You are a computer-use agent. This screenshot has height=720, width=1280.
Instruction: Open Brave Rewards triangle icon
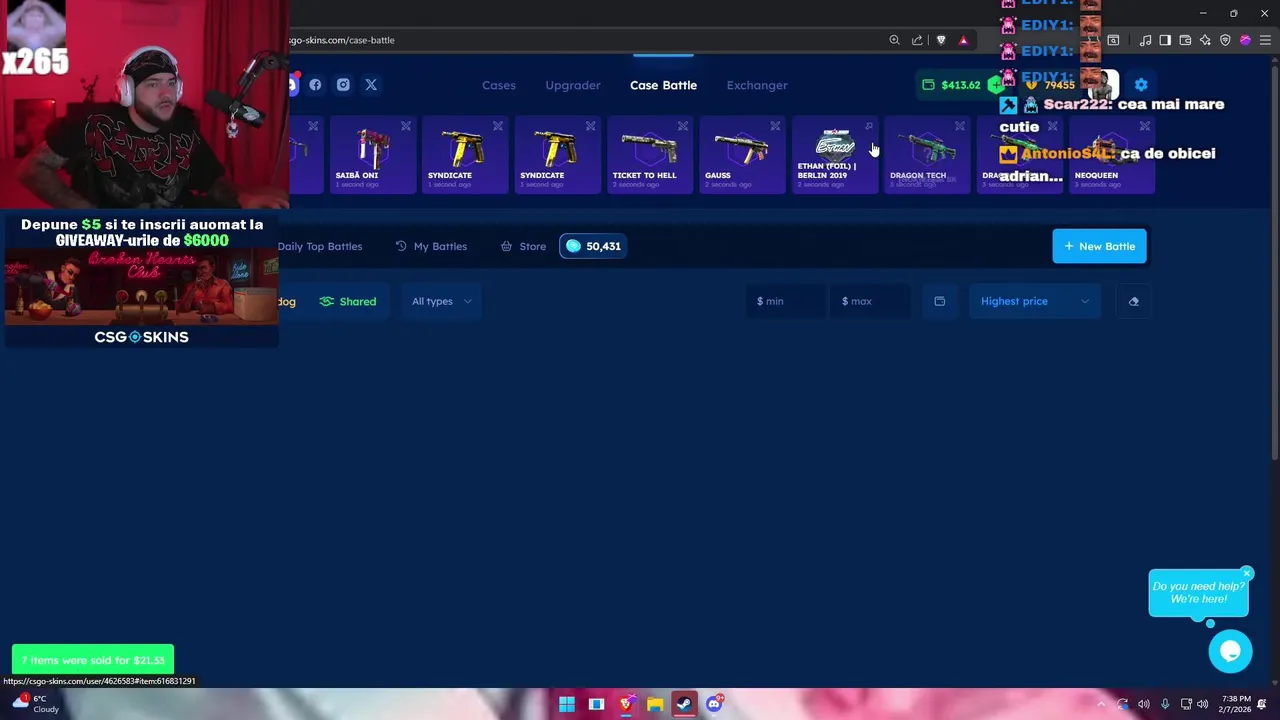click(x=963, y=40)
